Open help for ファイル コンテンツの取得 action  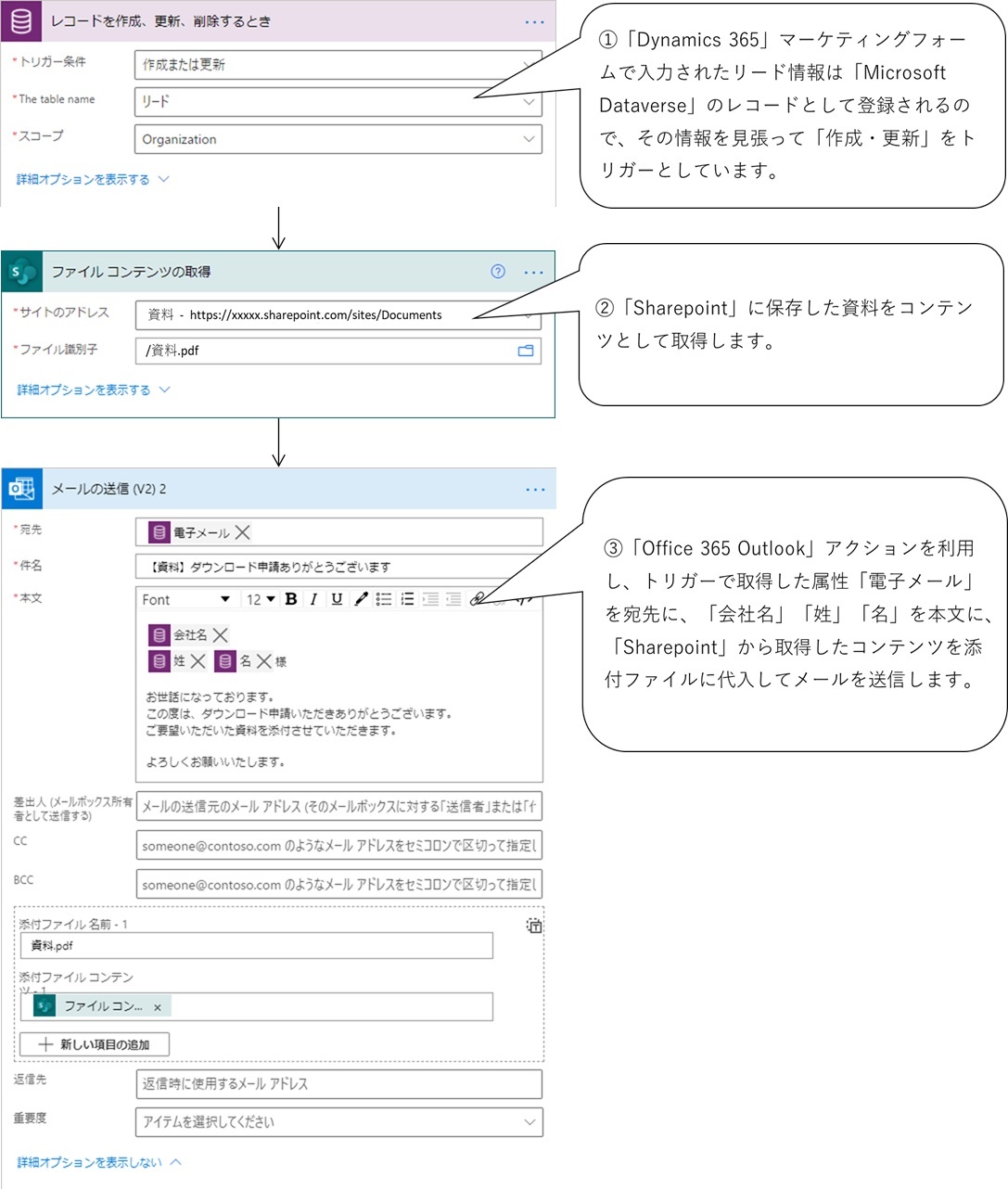[498, 272]
